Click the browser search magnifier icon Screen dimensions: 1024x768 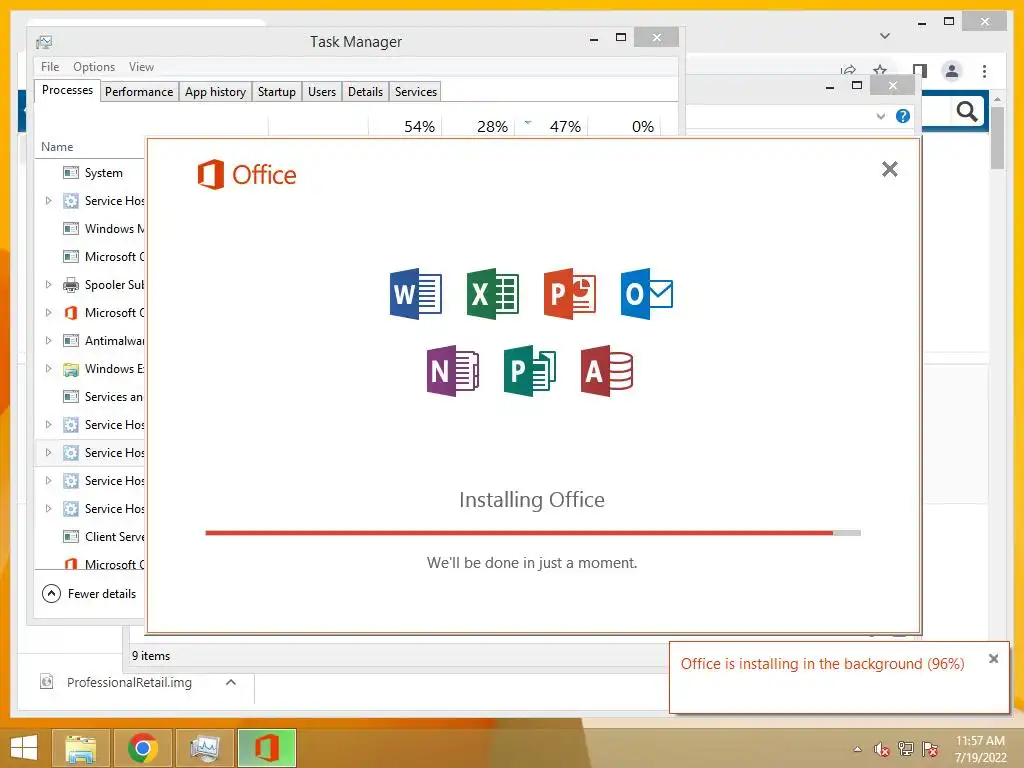(967, 112)
